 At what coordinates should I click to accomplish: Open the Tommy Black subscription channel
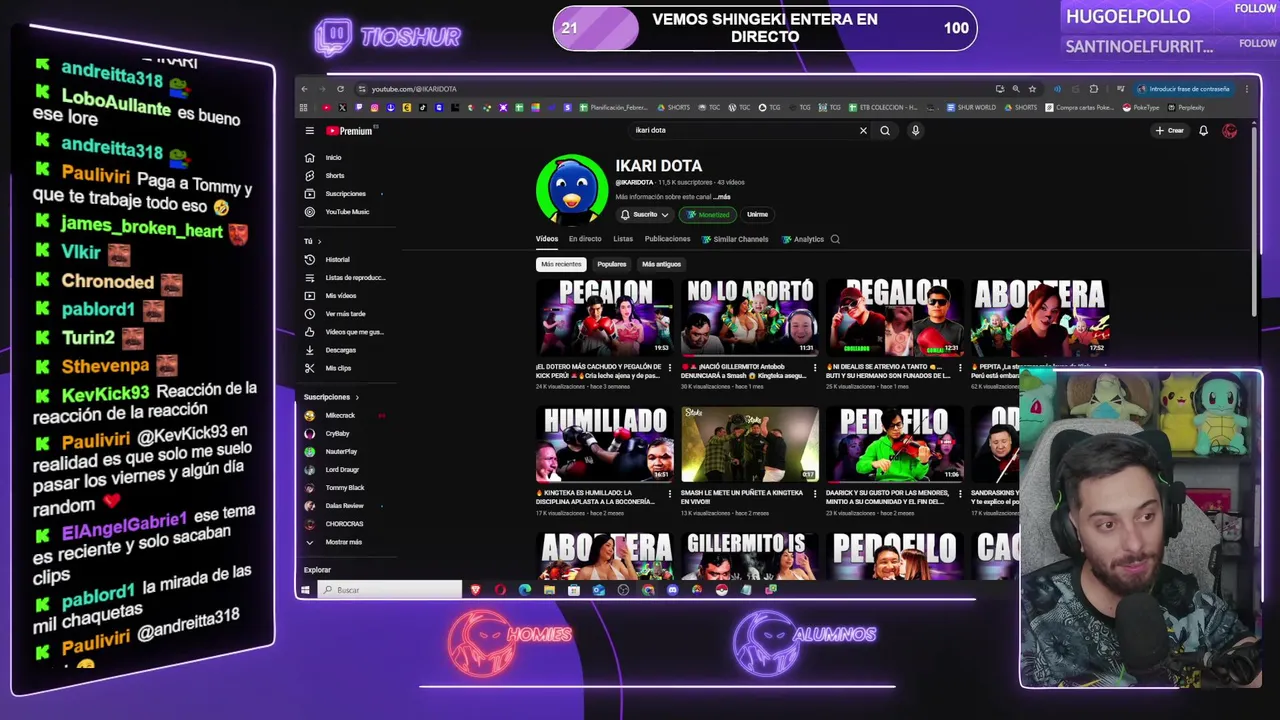pos(345,488)
